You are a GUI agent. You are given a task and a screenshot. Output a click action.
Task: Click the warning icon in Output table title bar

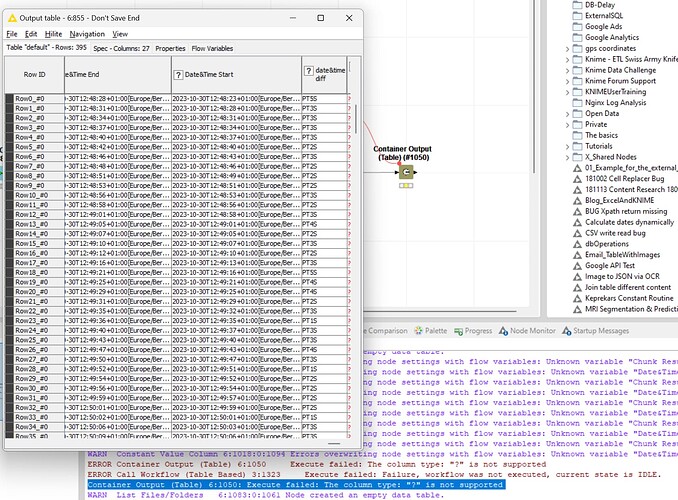click(x=12, y=18)
